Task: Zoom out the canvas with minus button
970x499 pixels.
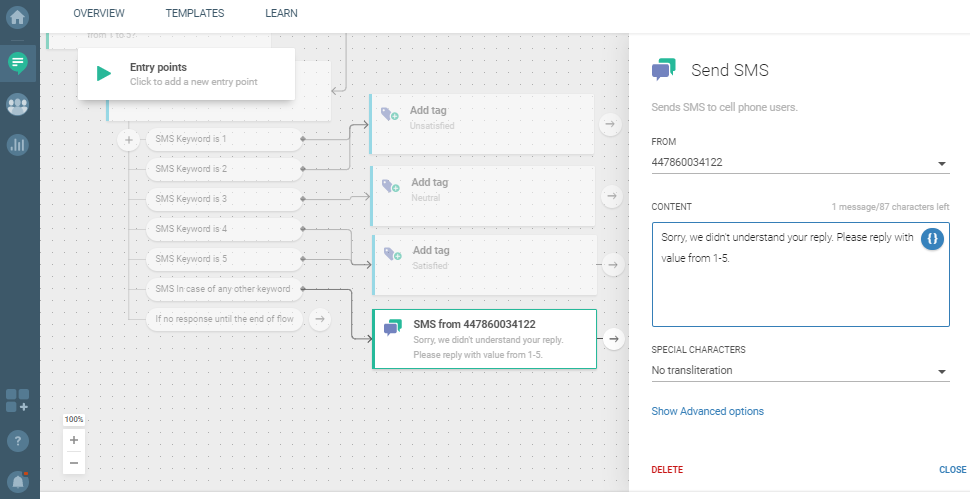Action: [74, 463]
